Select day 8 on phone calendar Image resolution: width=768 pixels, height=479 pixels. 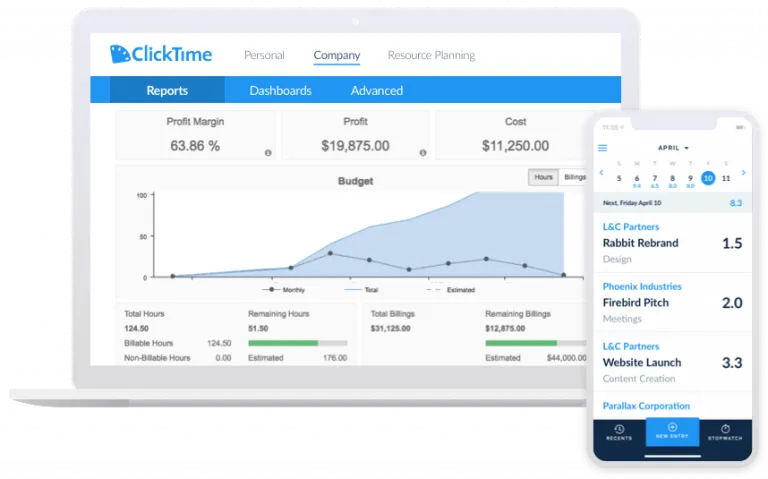click(x=672, y=180)
